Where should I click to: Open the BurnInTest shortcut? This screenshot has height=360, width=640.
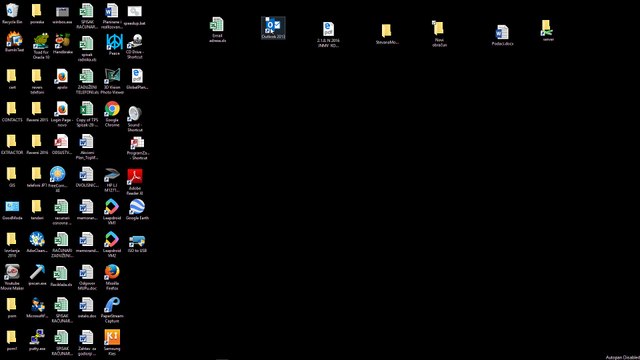(x=14, y=42)
